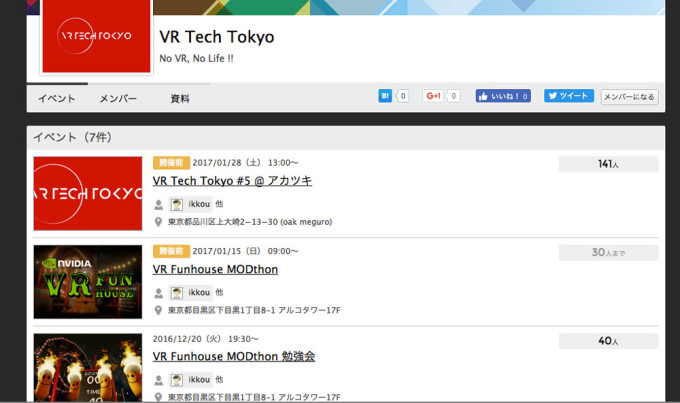Screen dimensions: 680x403
Task: Open the VR Funhouse MODthon event link
Action: pyautogui.click(x=215, y=269)
